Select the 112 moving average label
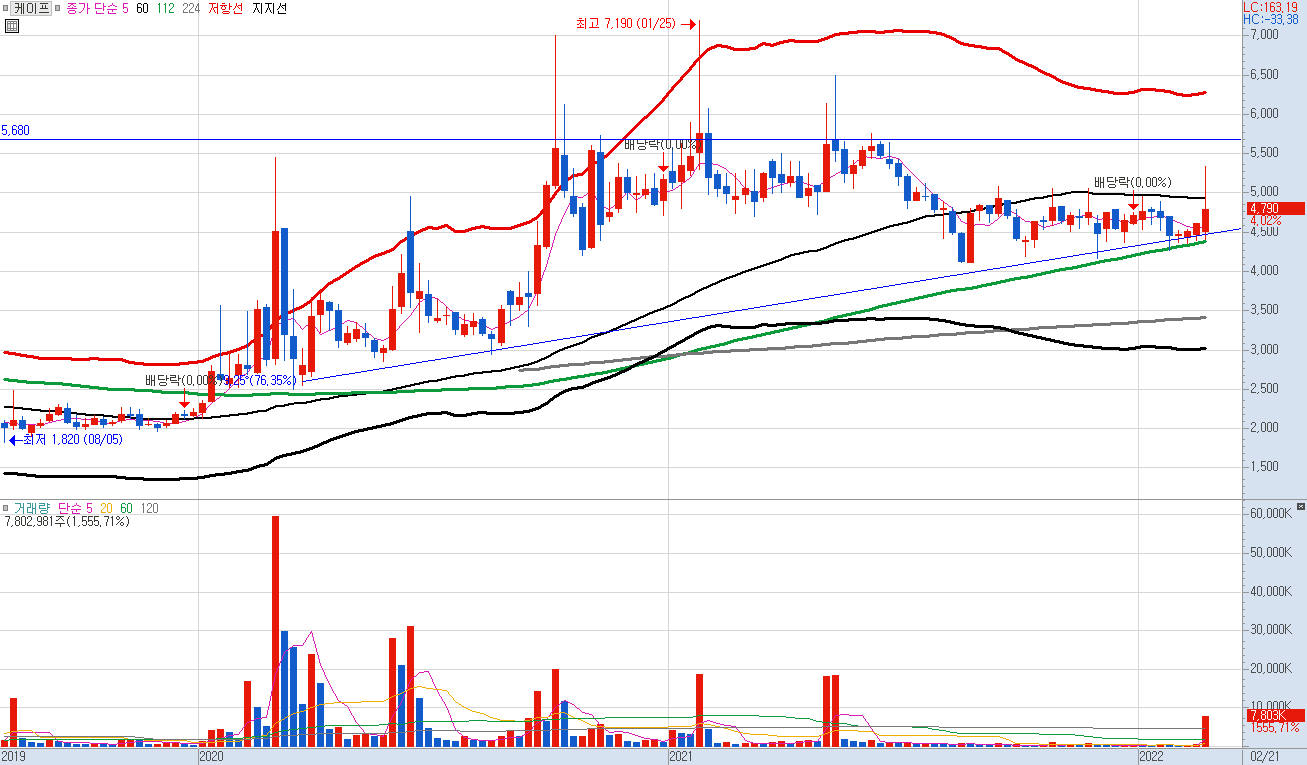This screenshot has width=1307, height=765. [167, 8]
